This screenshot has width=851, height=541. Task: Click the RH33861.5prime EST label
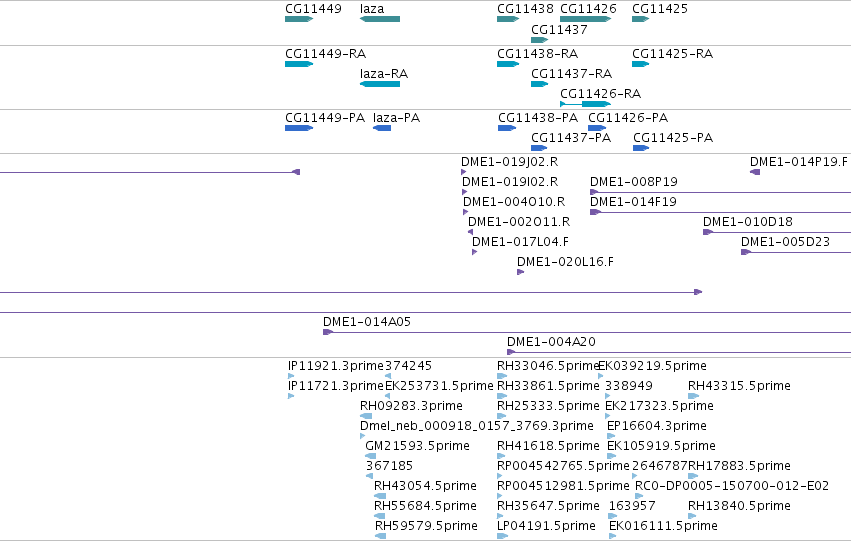tap(548, 386)
